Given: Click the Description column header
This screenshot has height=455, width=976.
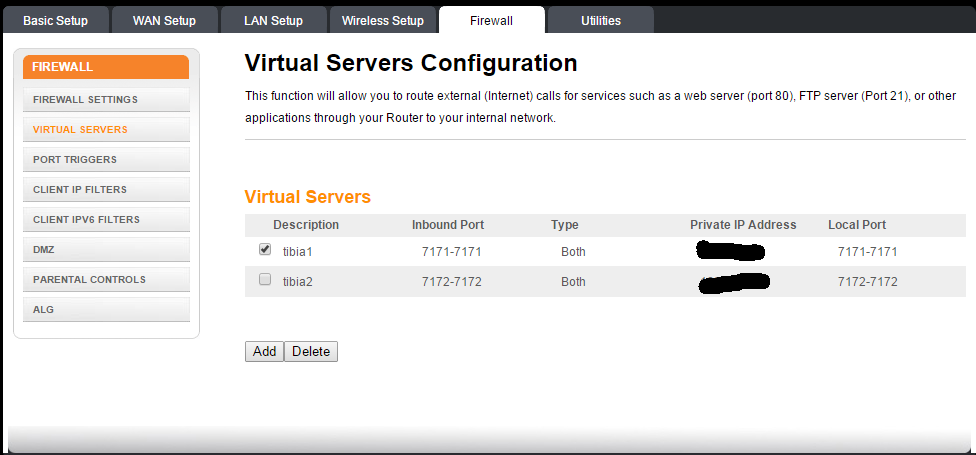Looking at the screenshot, I should pos(306,225).
